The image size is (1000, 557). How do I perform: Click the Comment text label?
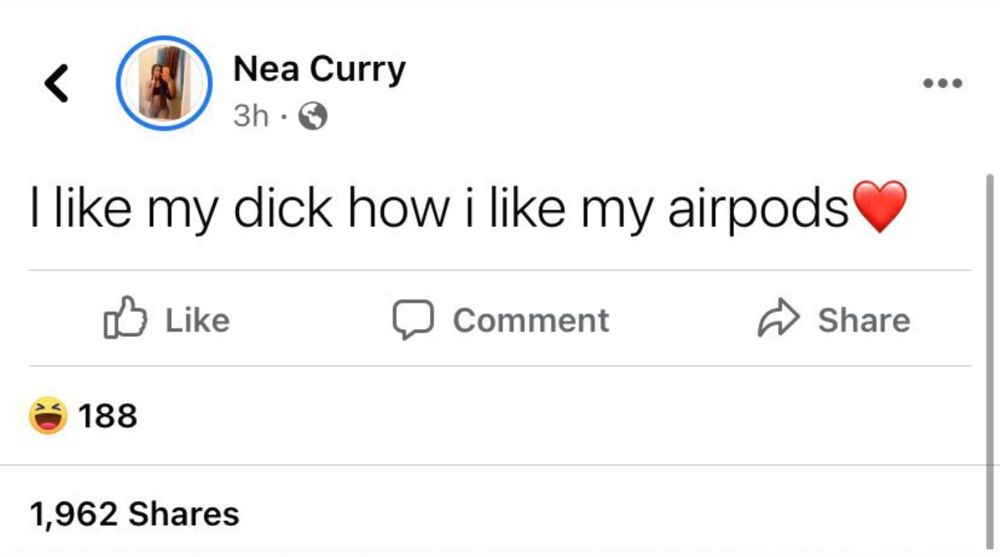(531, 320)
